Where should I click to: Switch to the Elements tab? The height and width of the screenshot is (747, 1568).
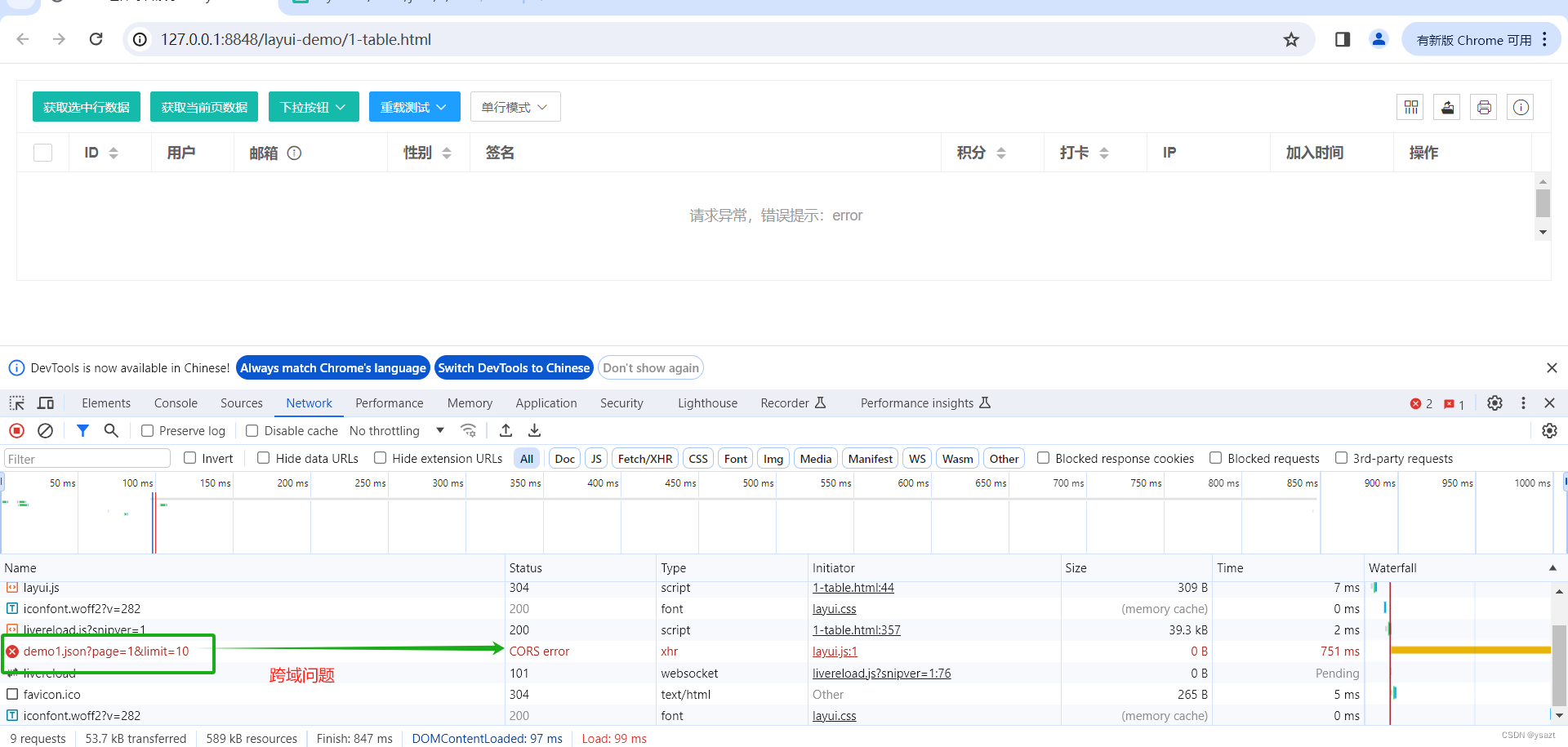click(106, 403)
